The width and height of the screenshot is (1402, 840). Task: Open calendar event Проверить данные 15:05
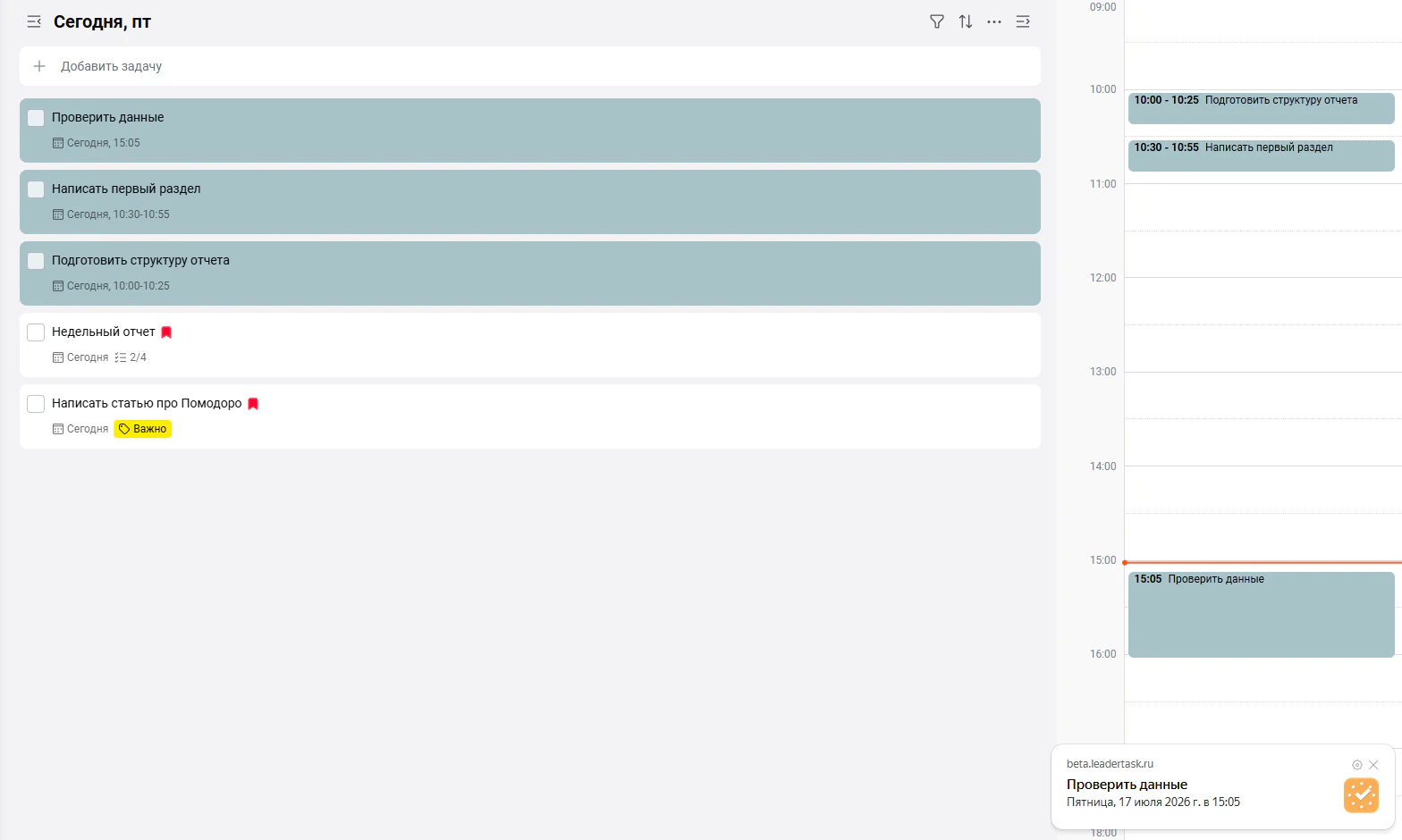pos(1261,615)
